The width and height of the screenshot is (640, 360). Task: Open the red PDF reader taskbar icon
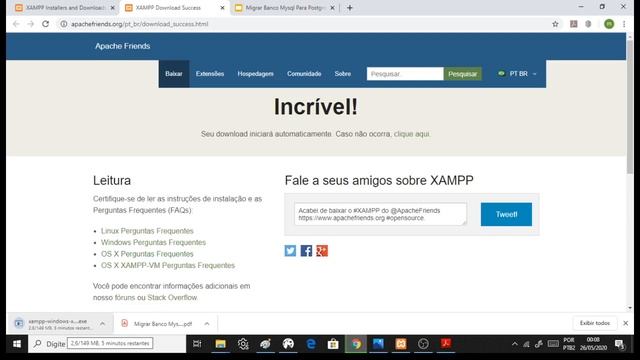446,344
